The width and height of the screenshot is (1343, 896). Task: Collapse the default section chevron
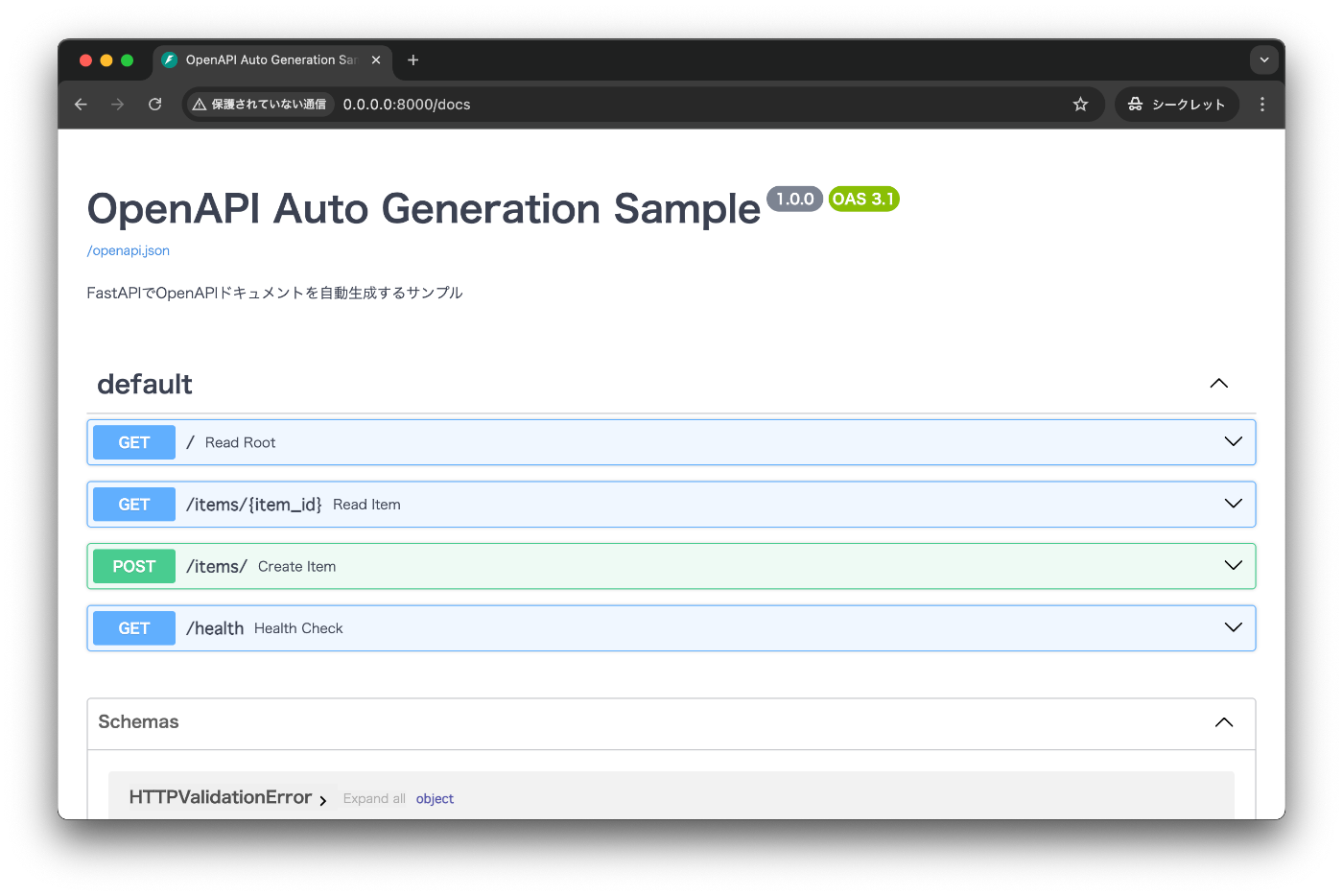[1219, 384]
